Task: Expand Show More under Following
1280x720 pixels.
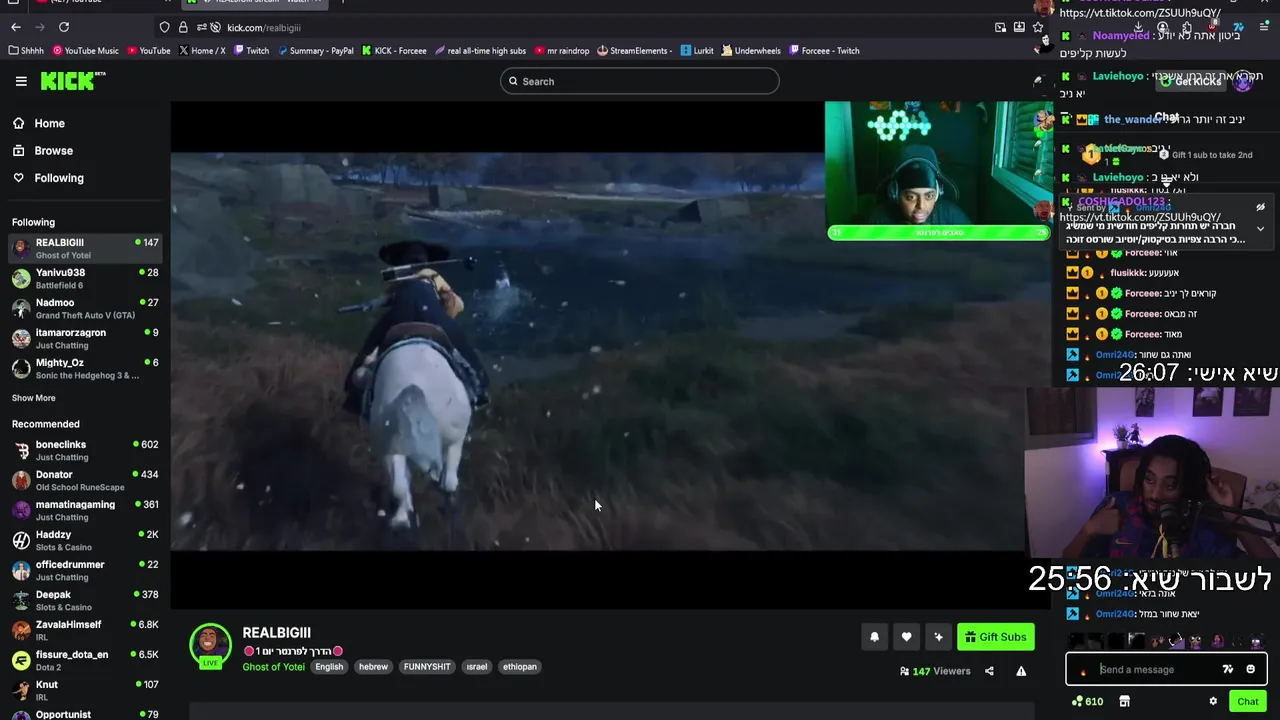Action: pyautogui.click(x=33, y=398)
